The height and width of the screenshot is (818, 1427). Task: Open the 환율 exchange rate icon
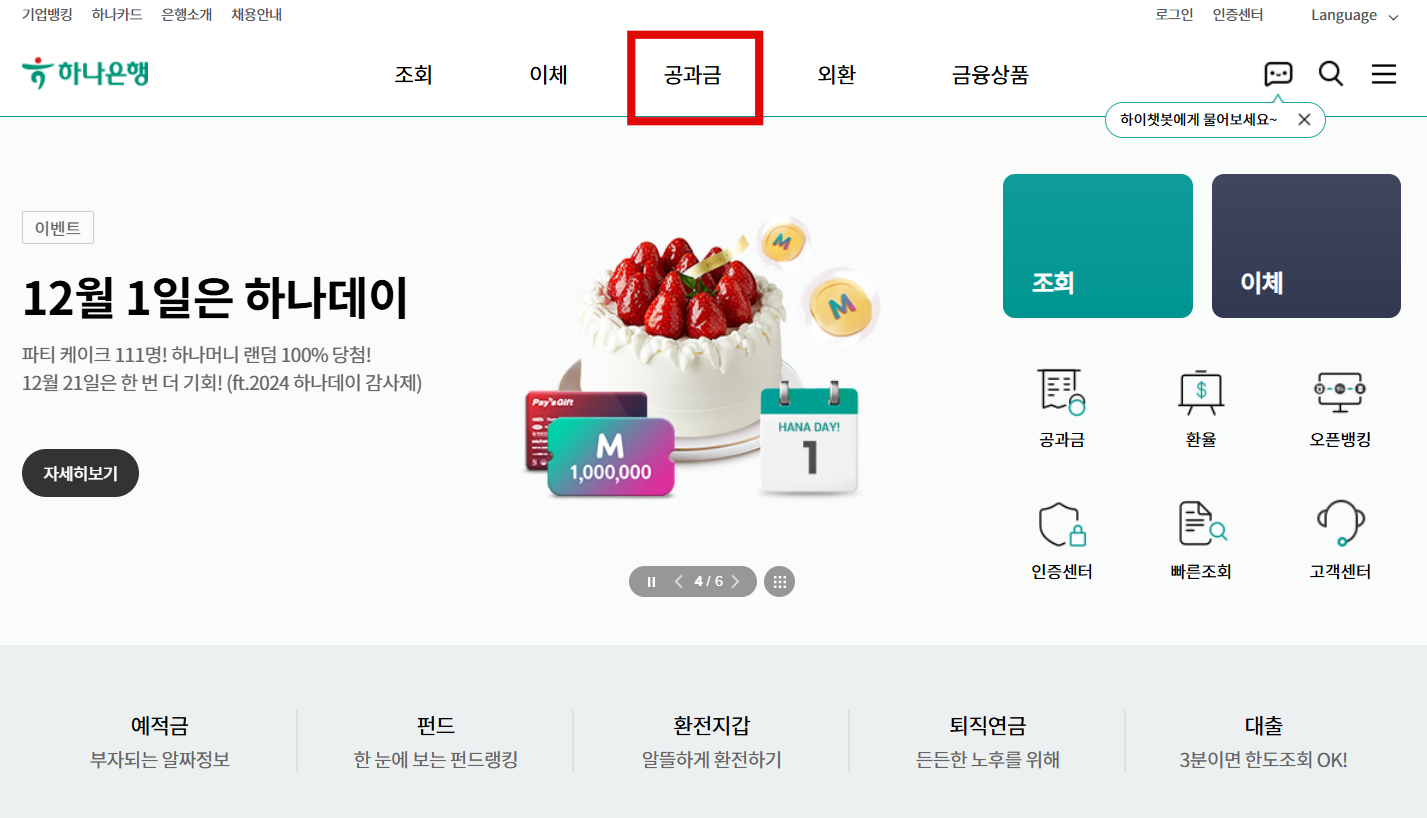(x=1200, y=391)
